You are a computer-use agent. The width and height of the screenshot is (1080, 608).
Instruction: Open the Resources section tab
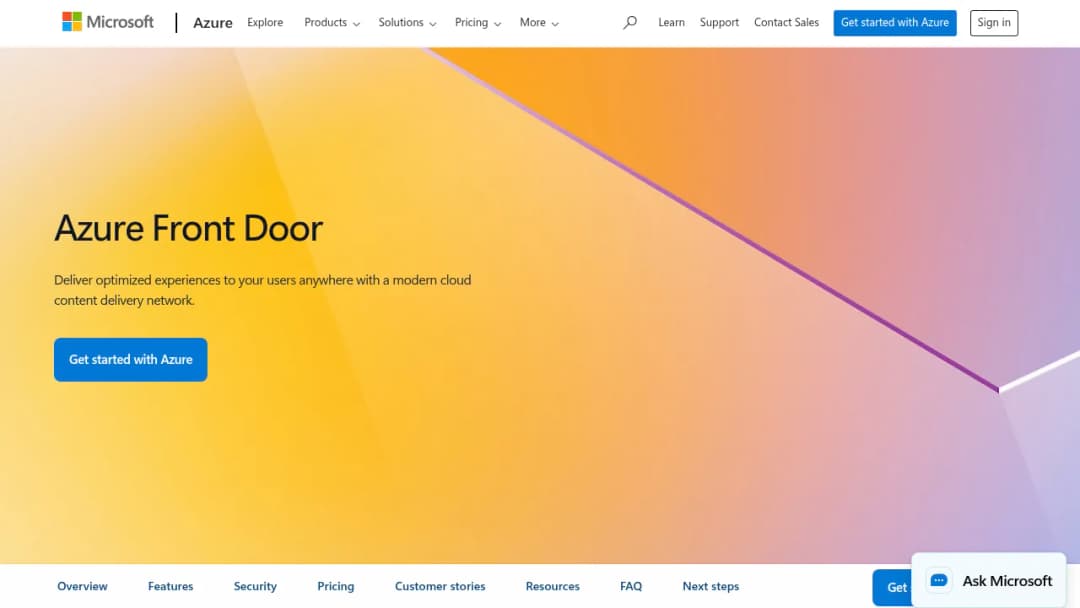(x=552, y=586)
